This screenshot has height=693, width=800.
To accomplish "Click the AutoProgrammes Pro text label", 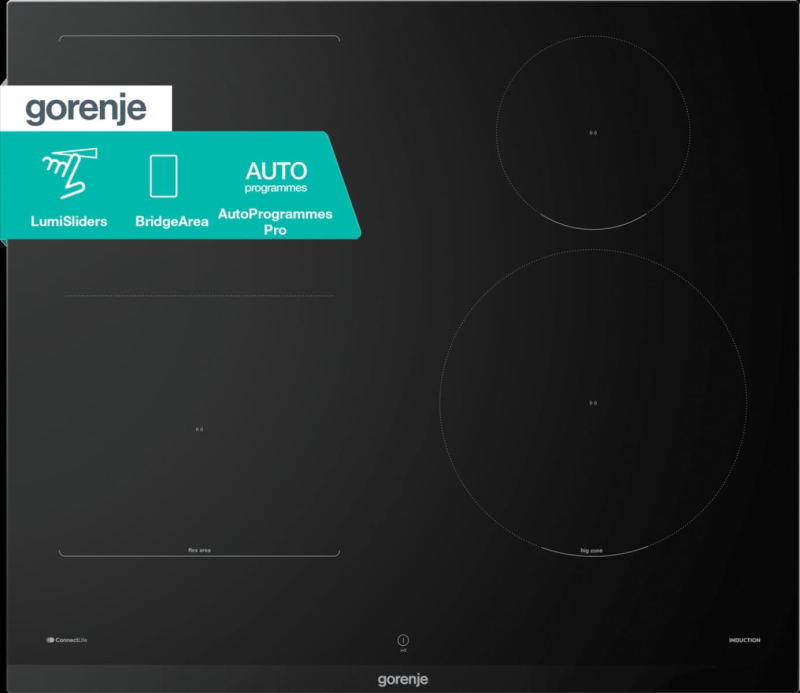I will point(275,221).
